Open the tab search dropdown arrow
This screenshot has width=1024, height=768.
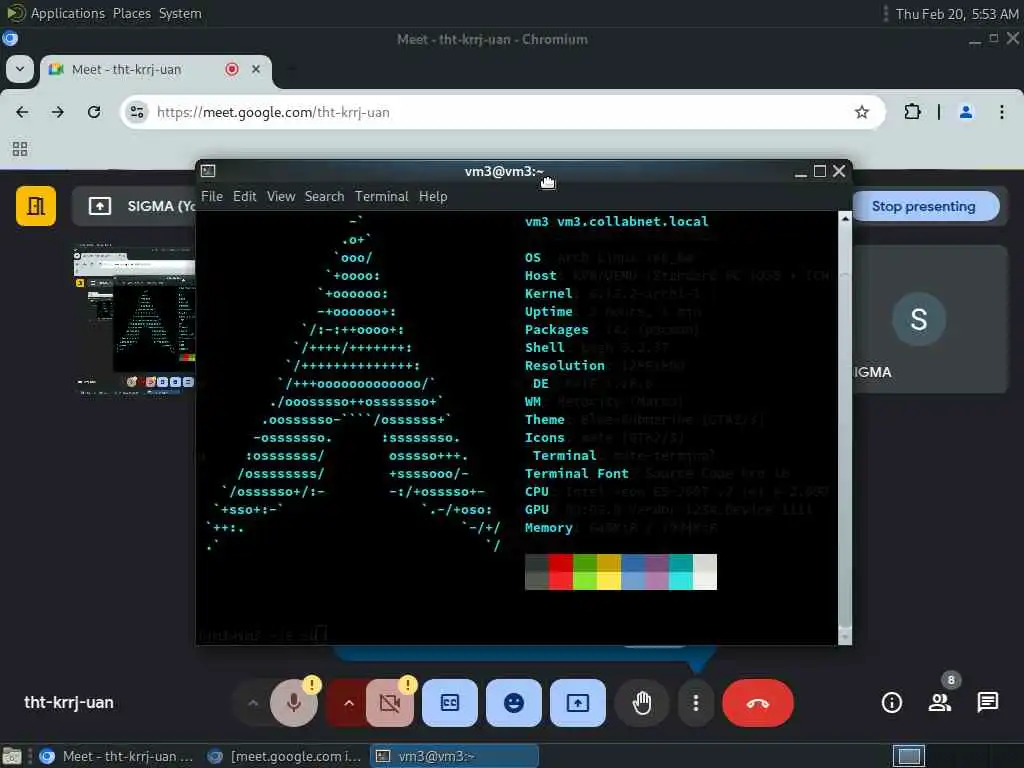pos(20,69)
